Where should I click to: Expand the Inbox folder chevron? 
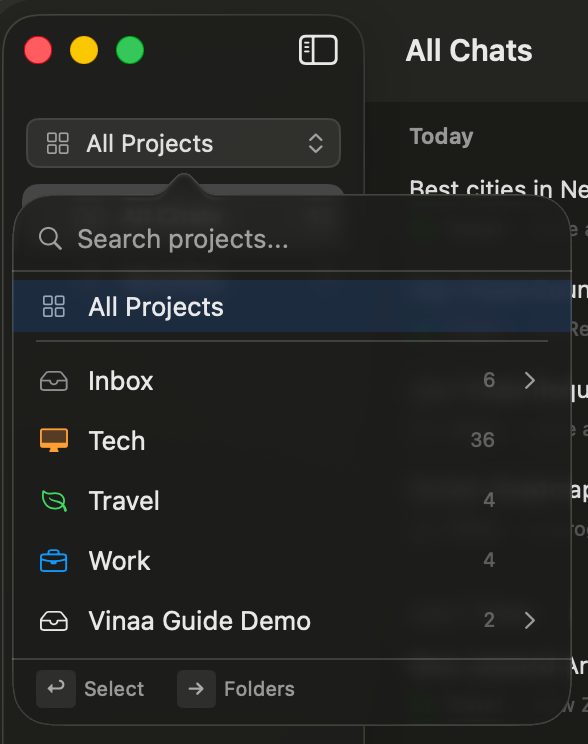pos(530,380)
